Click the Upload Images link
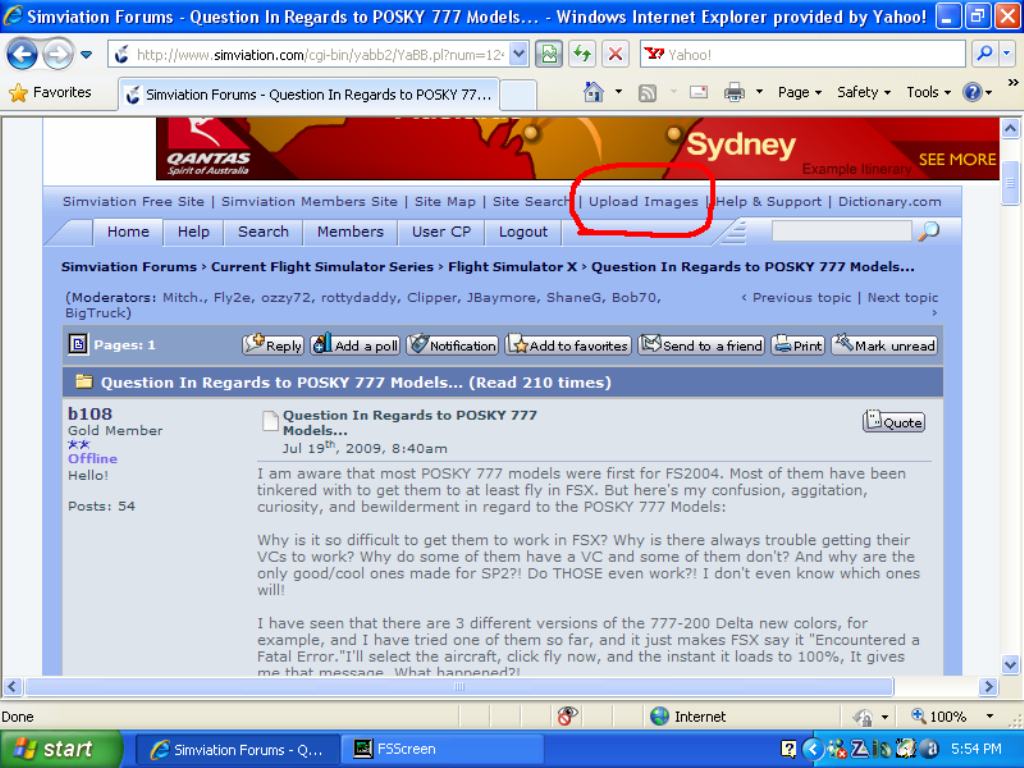 (643, 201)
